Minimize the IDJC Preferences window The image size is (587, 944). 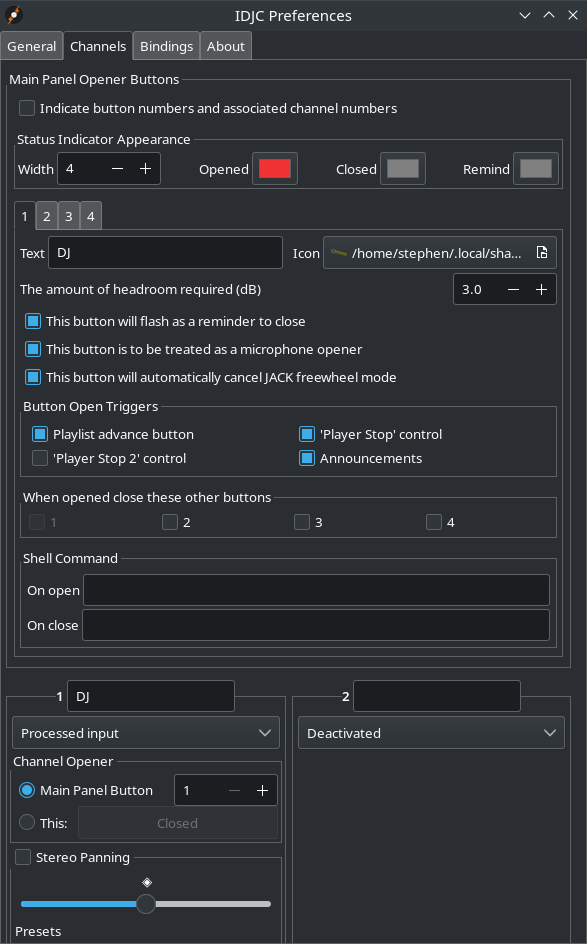pos(525,16)
